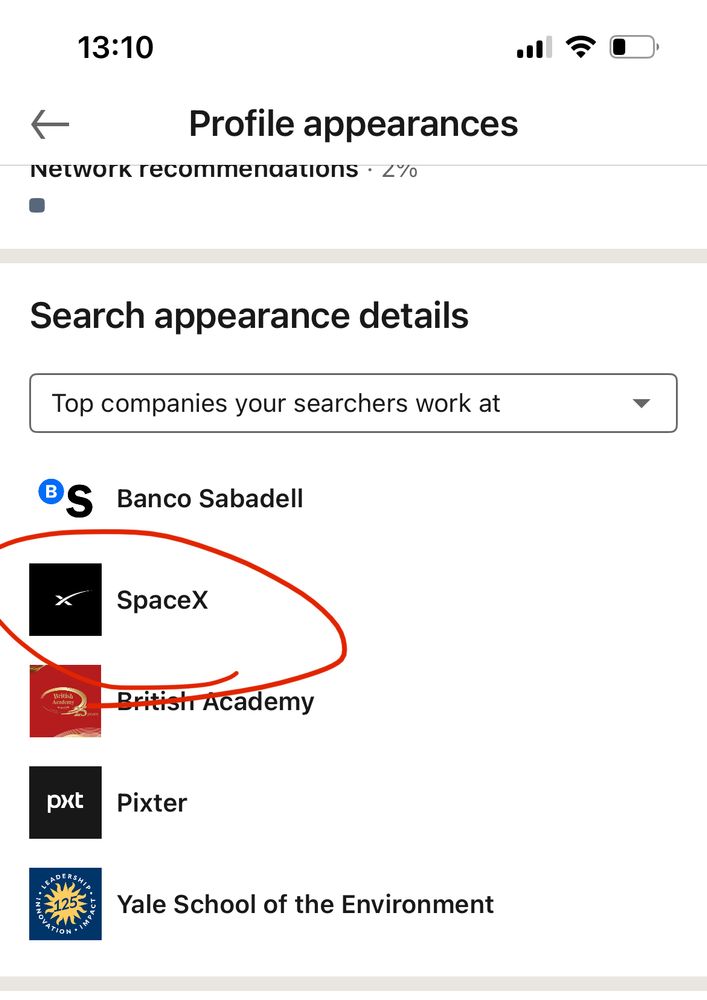Open the Banco Sabadell logo
The width and height of the screenshot is (707, 1000).
[x=66, y=498]
